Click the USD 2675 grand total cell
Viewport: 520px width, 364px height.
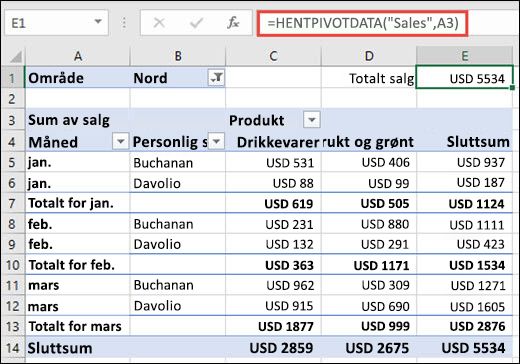[369, 348]
